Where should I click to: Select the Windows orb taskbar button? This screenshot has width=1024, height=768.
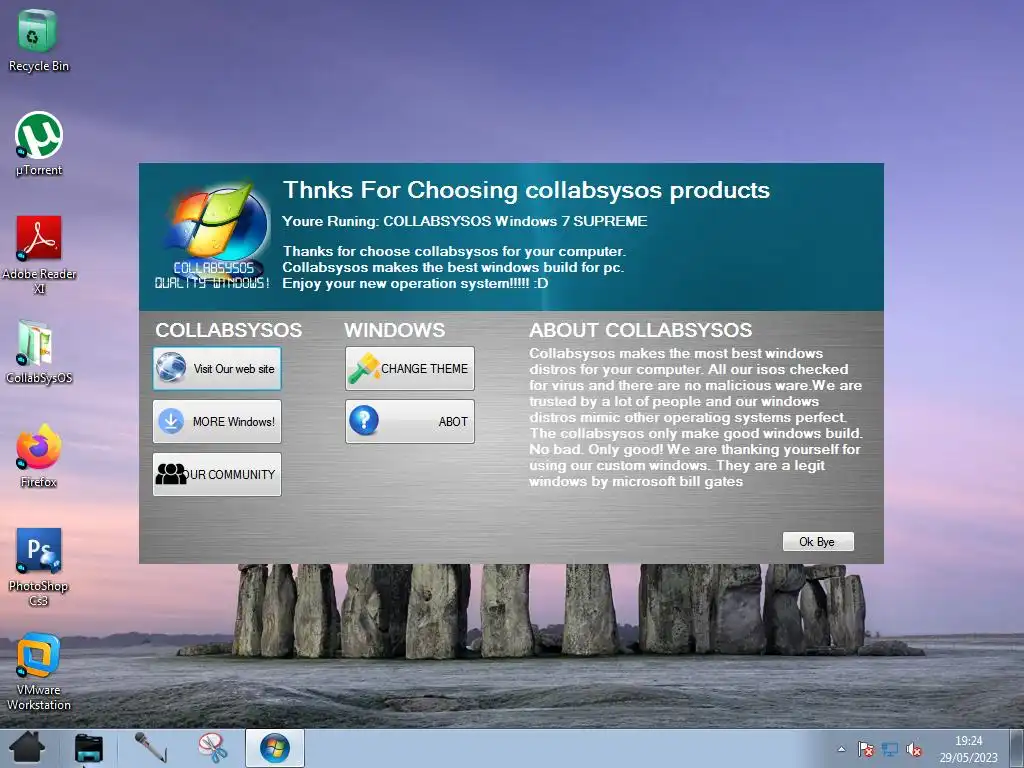coord(275,748)
